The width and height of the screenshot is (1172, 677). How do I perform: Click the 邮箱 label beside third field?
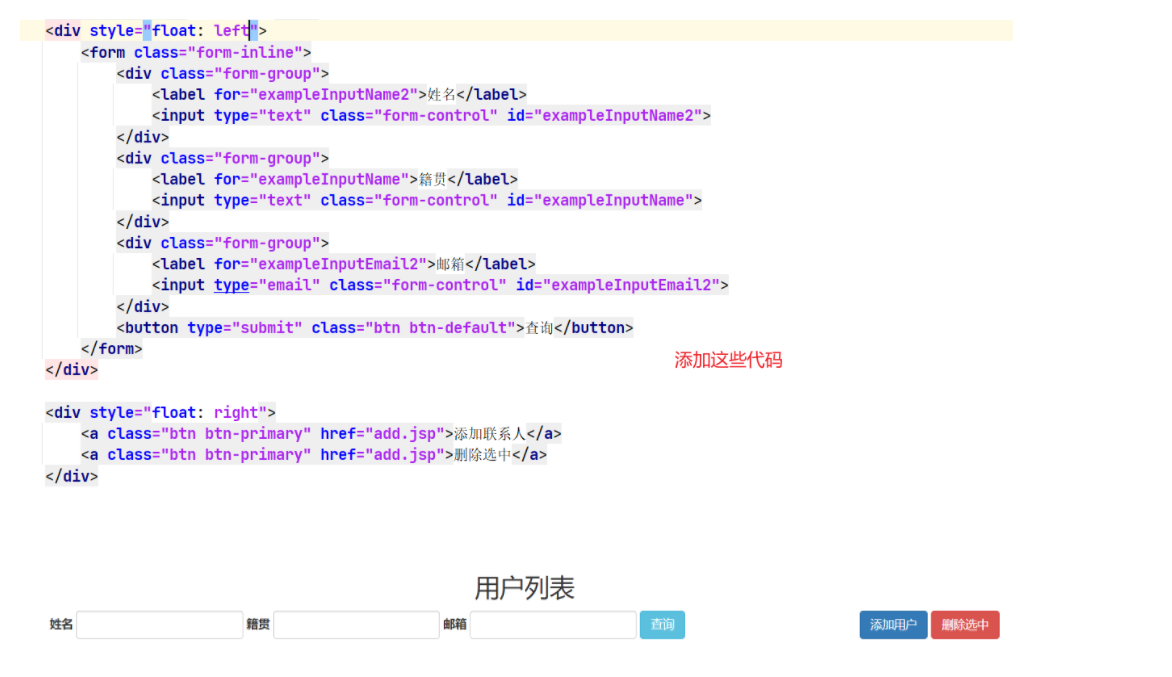click(x=454, y=625)
